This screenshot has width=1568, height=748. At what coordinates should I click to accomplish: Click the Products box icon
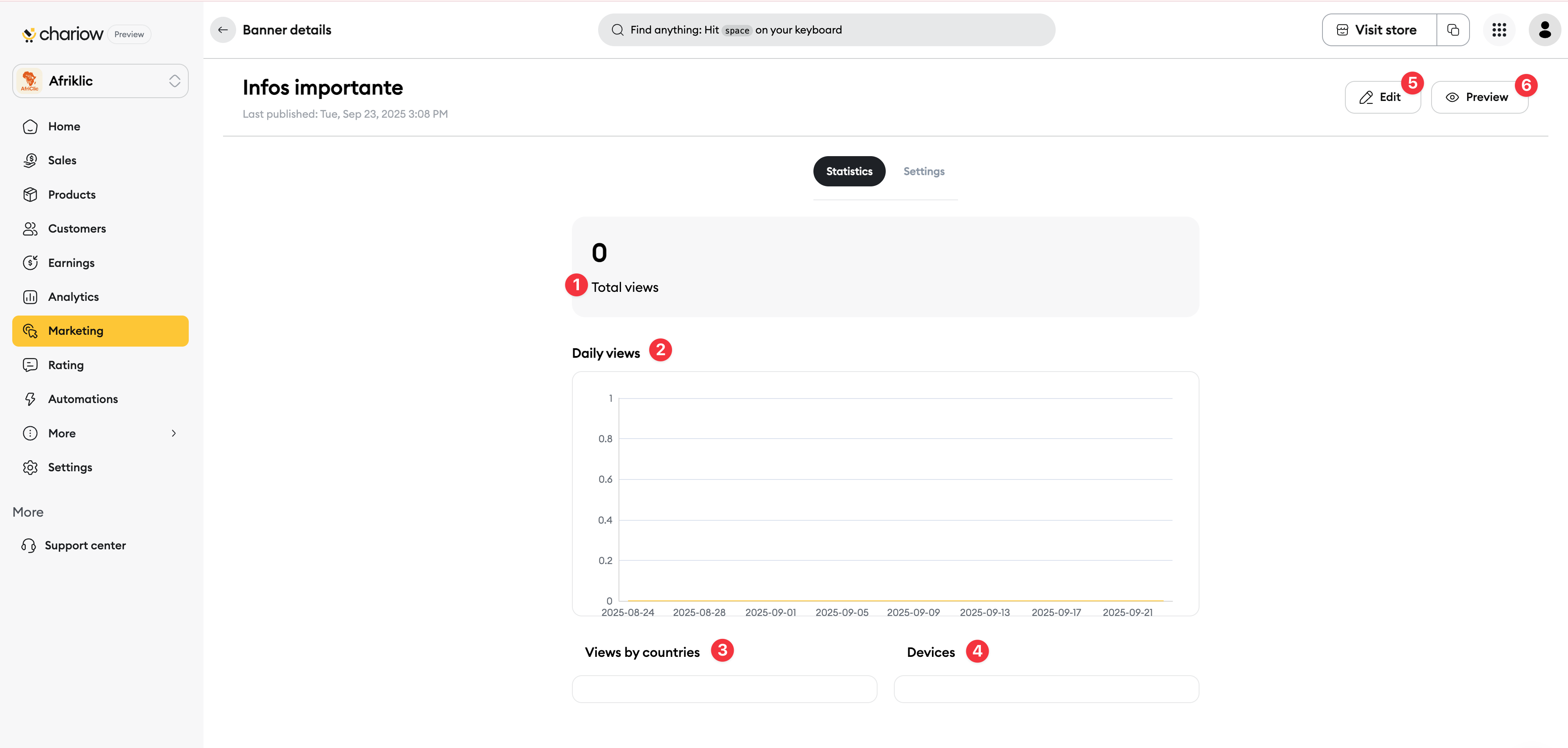30,195
